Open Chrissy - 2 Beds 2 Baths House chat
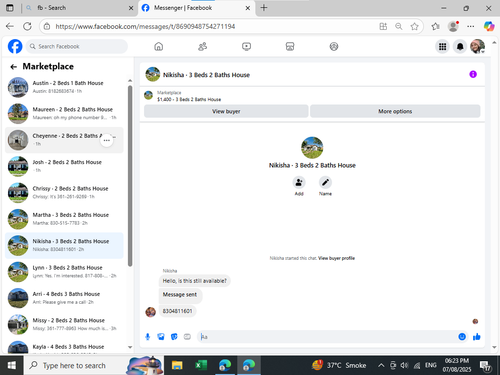 tap(64, 192)
